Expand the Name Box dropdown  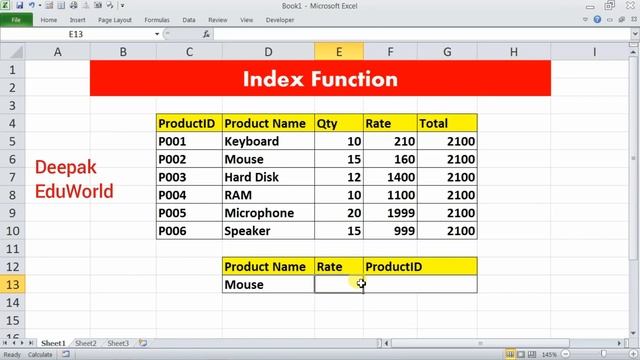coord(157,34)
